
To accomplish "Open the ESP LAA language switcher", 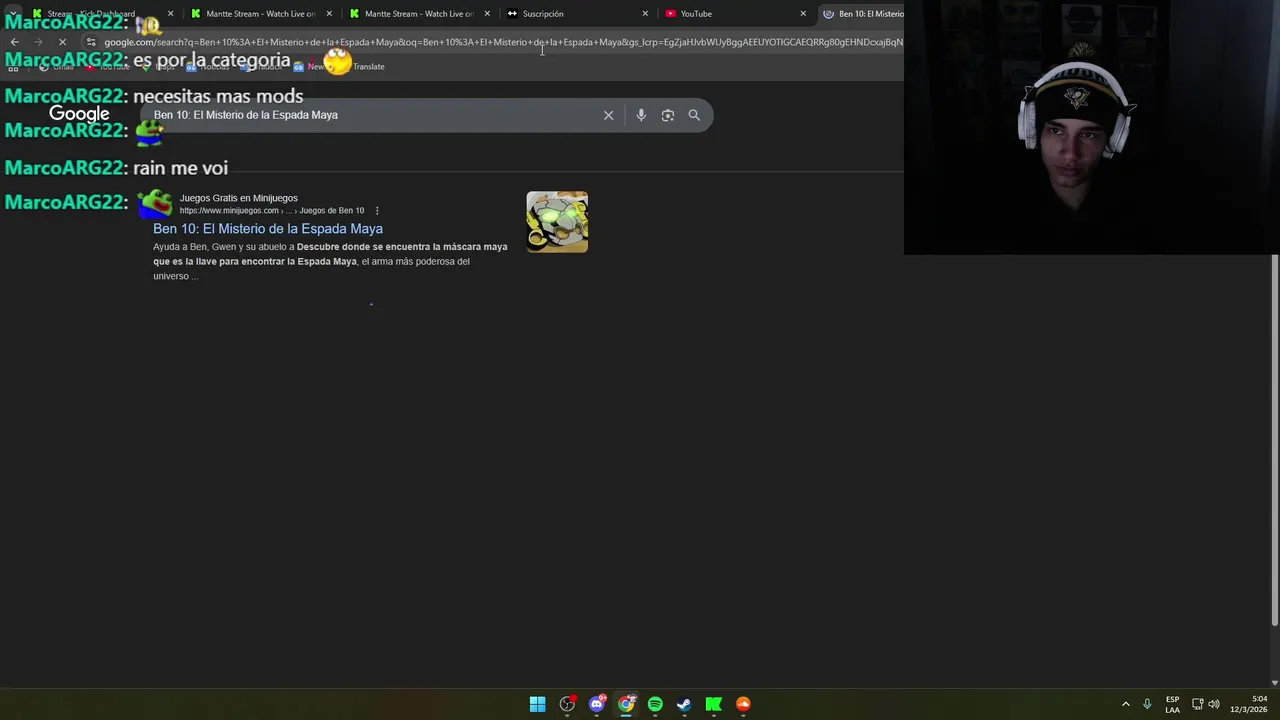I will coord(1172,704).
